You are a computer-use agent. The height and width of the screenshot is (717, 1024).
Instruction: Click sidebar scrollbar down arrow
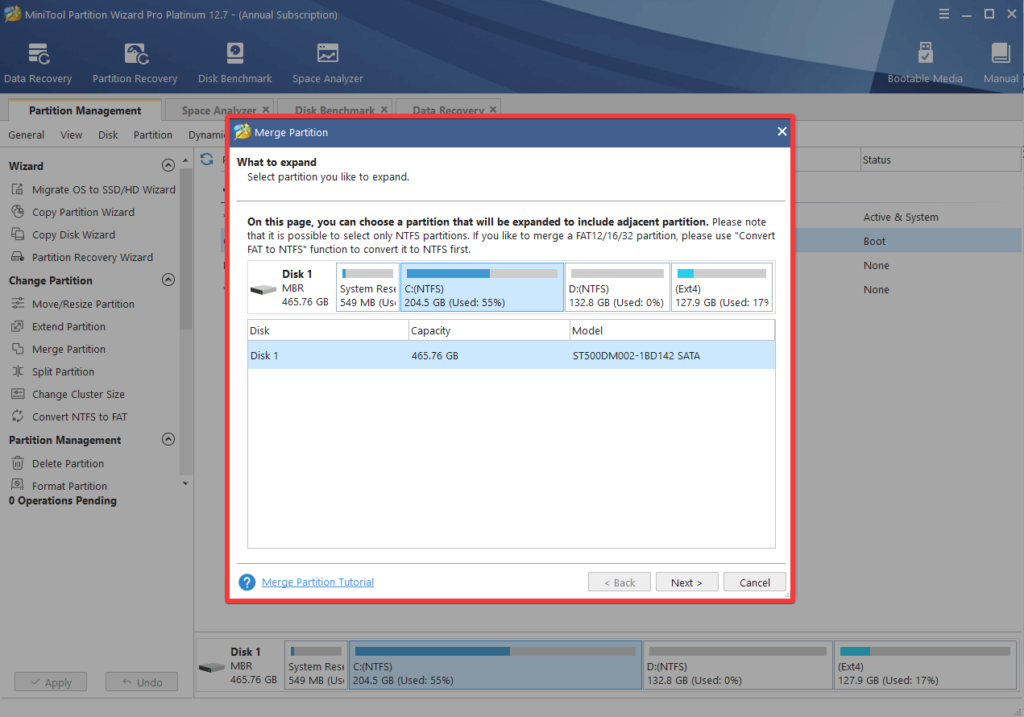(x=185, y=484)
